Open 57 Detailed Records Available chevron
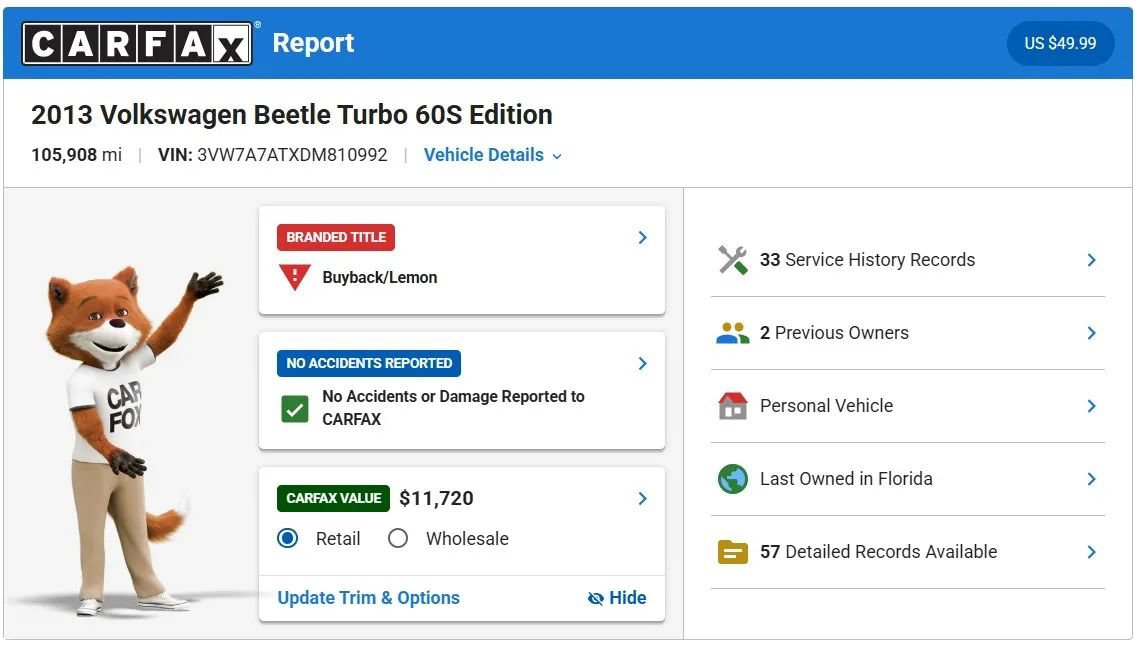The image size is (1135, 645). [x=1092, y=552]
